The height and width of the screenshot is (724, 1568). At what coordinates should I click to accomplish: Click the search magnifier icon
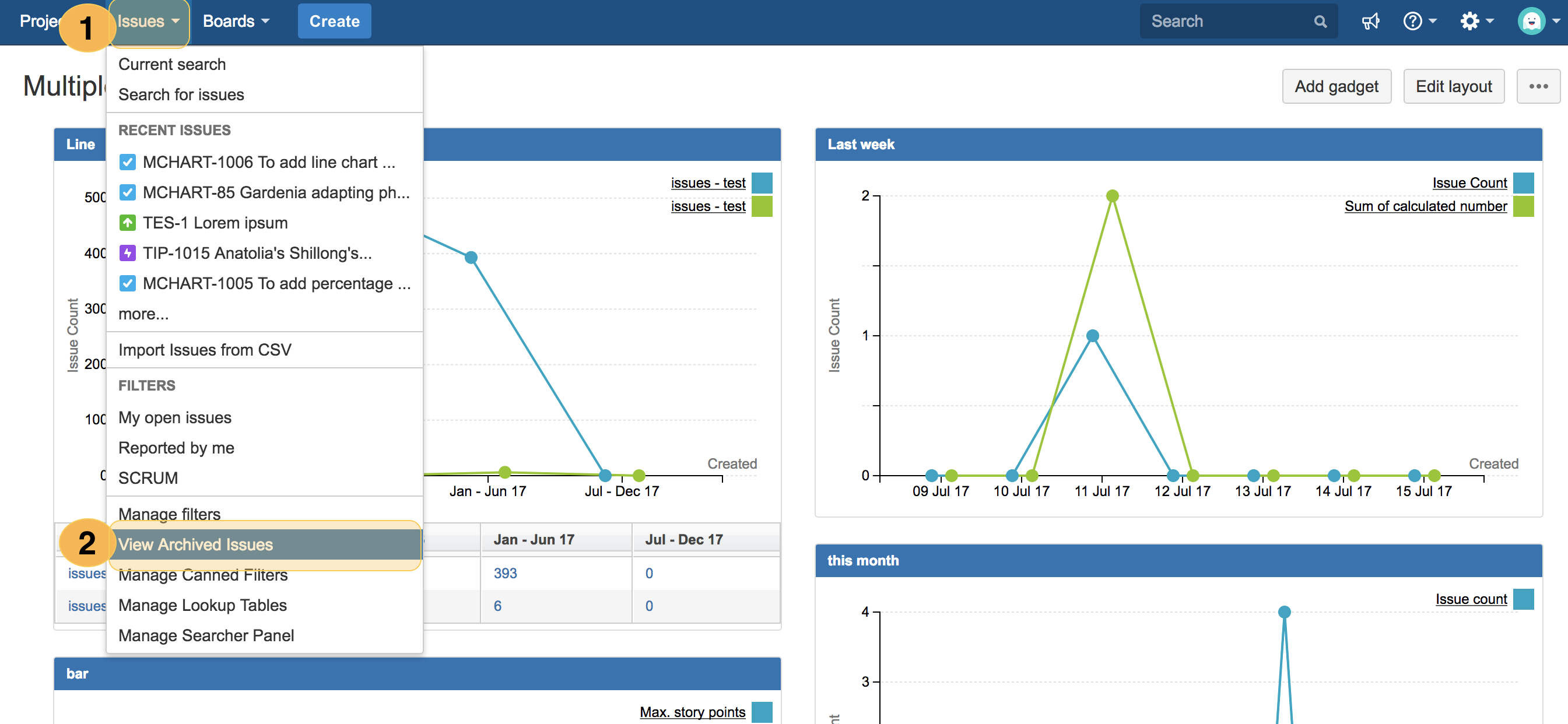[1320, 22]
